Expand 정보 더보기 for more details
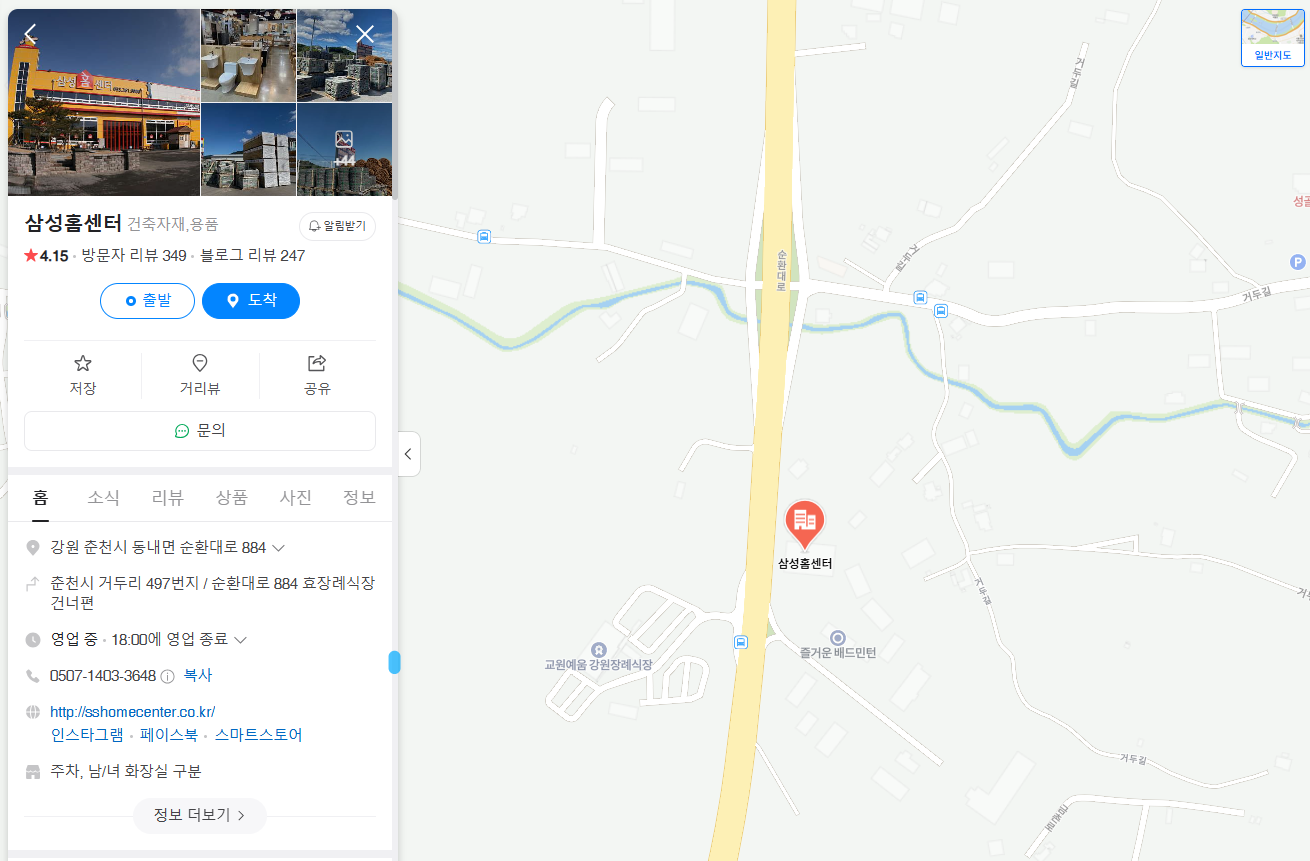This screenshot has height=861, width=1310. tap(200, 815)
